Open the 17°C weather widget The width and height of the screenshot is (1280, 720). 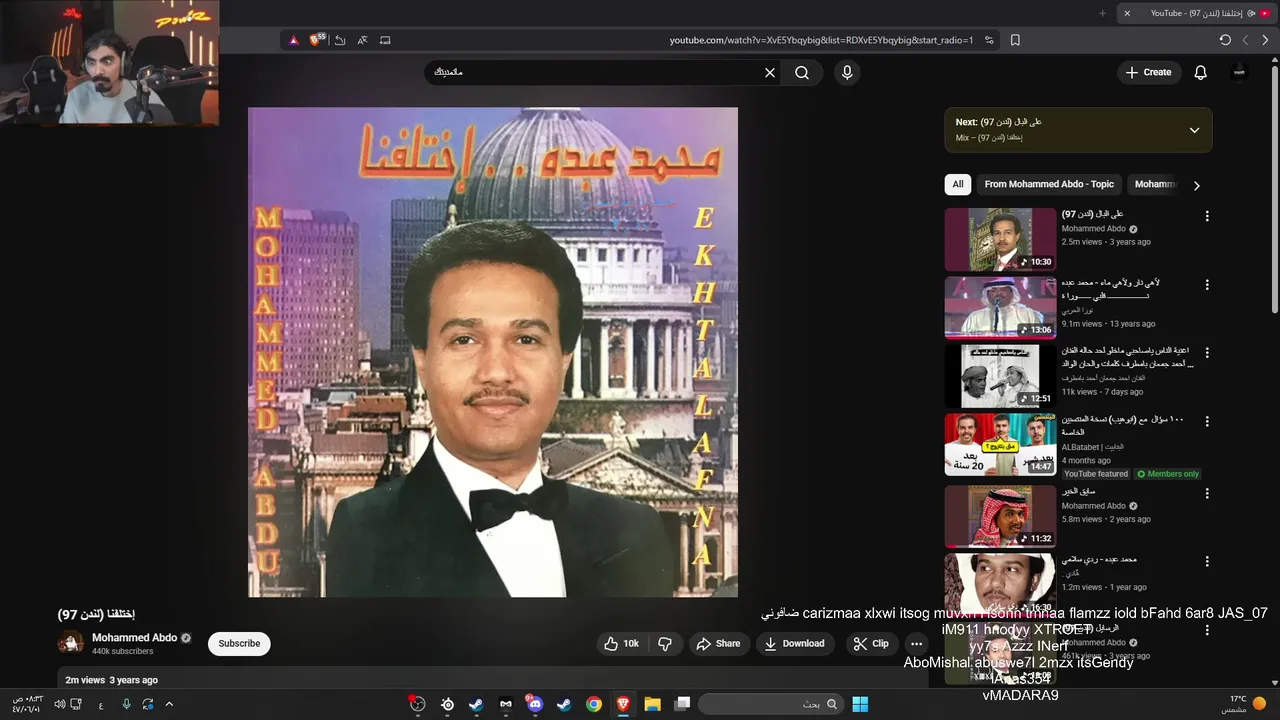pos(1247,704)
